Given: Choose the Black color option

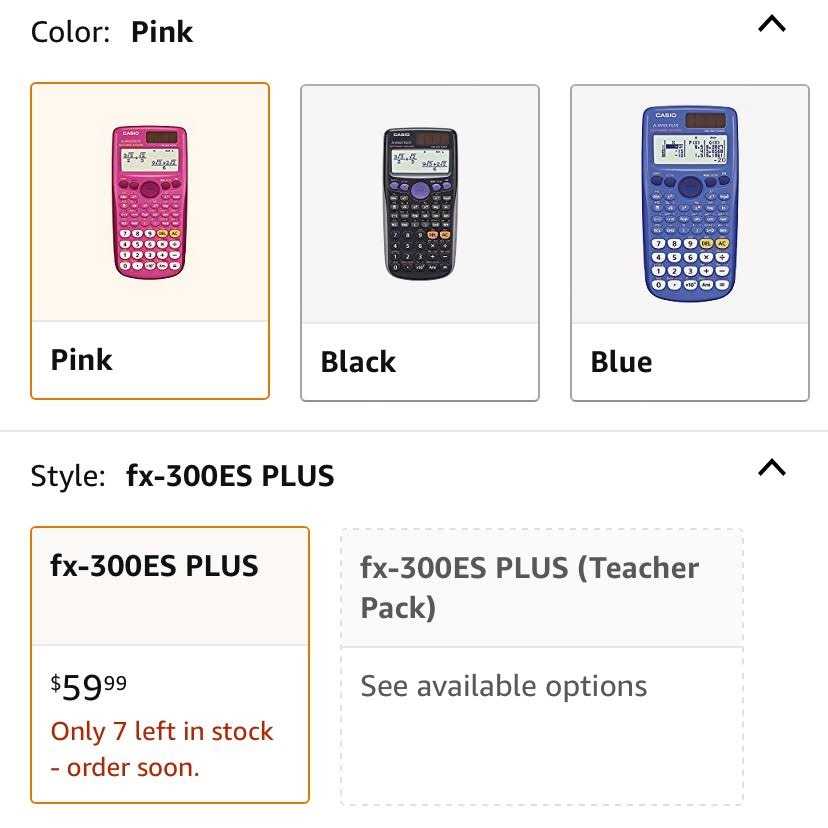Looking at the screenshot, I should (420, 243).
